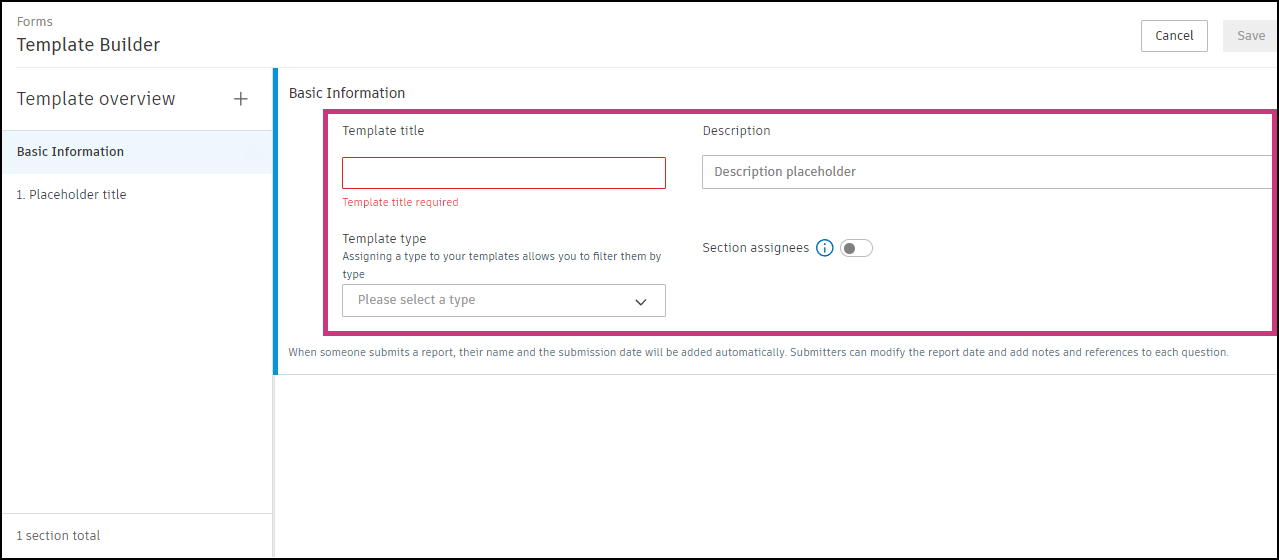The image size is (1279, 560).
Task: Select Basic Information in the template overview
Action: [70, 152]
